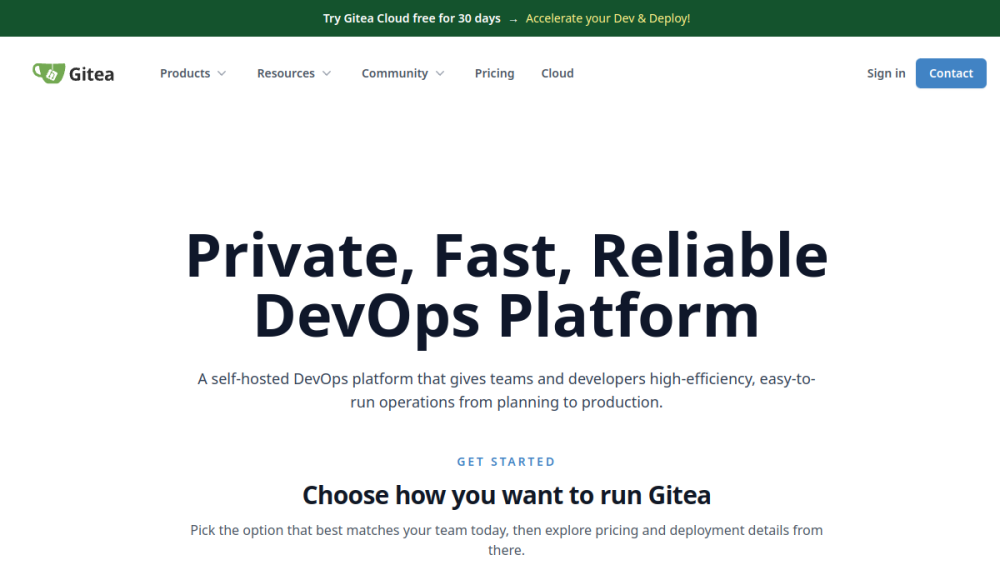Click the GET STARTED label
This screenshot has height=583, width=1000.
point(506,462)
